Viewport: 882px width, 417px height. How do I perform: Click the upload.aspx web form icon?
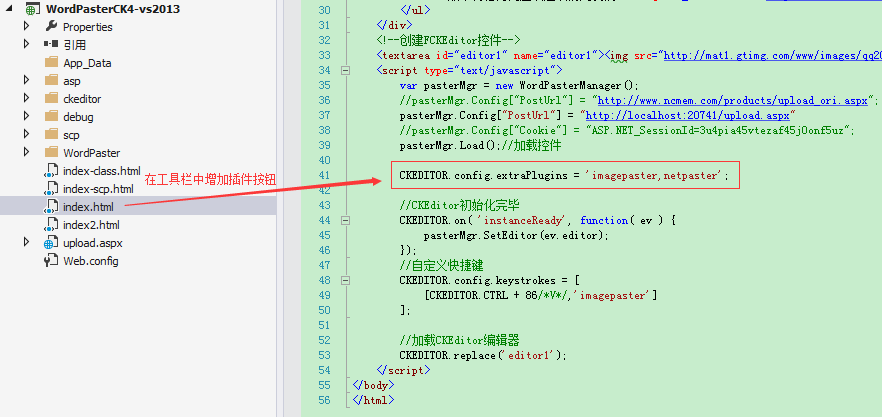(51, 243)
